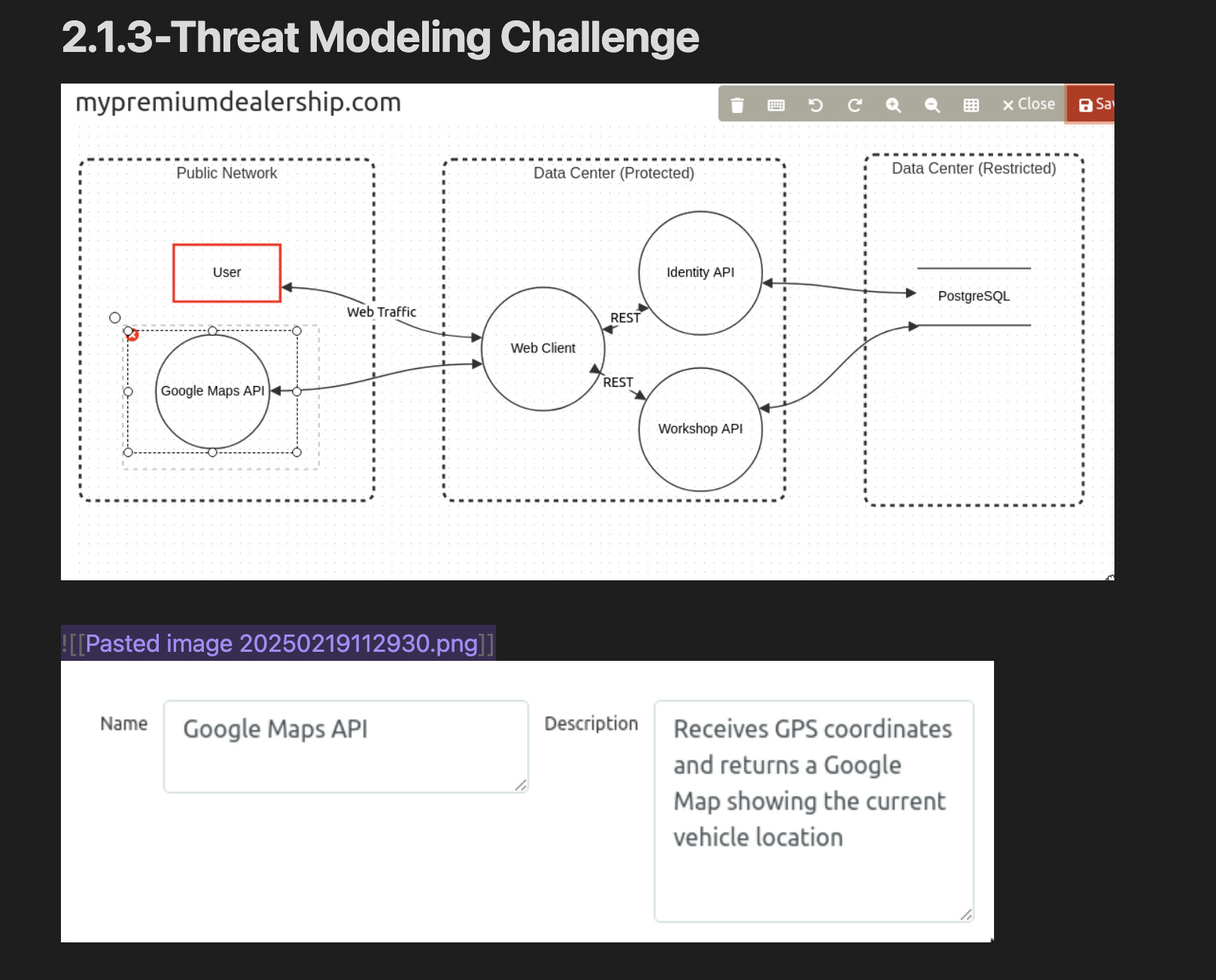
Task: Click the PostgreSQL data store element
Action: point(974,297)
